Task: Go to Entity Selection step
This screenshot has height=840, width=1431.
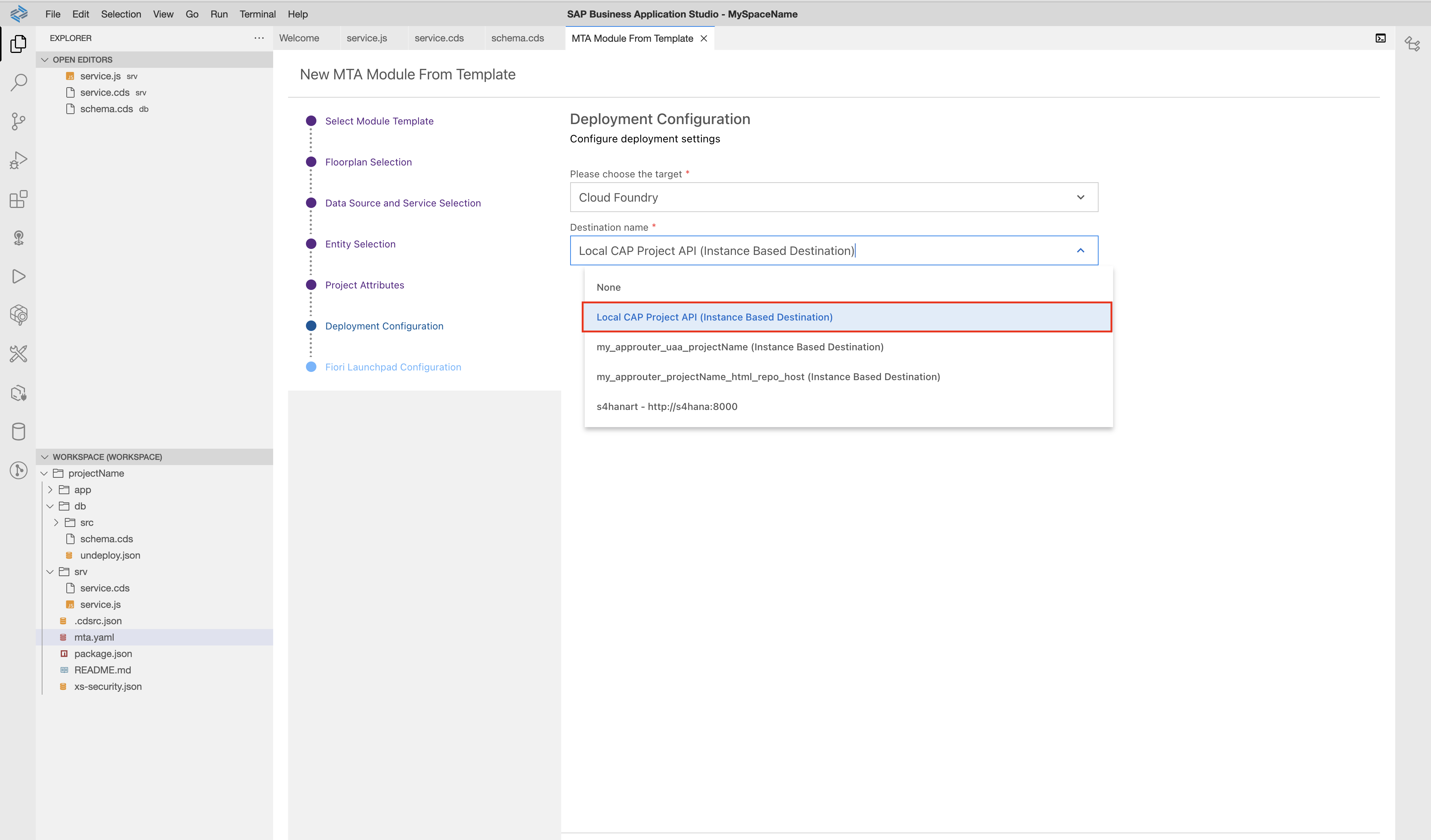Action: [x=360, y=244]
